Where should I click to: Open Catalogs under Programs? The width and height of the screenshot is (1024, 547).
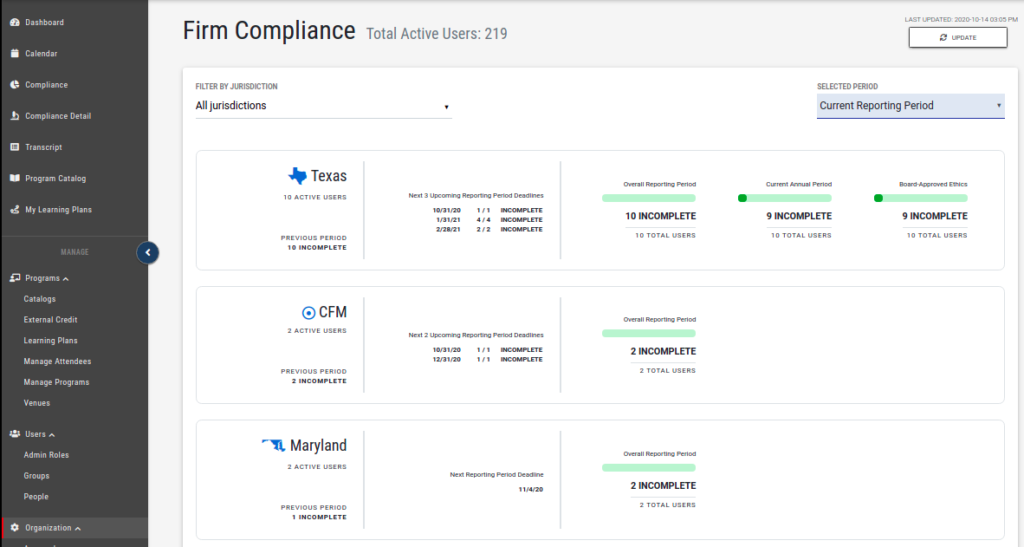tap(40, 299)
